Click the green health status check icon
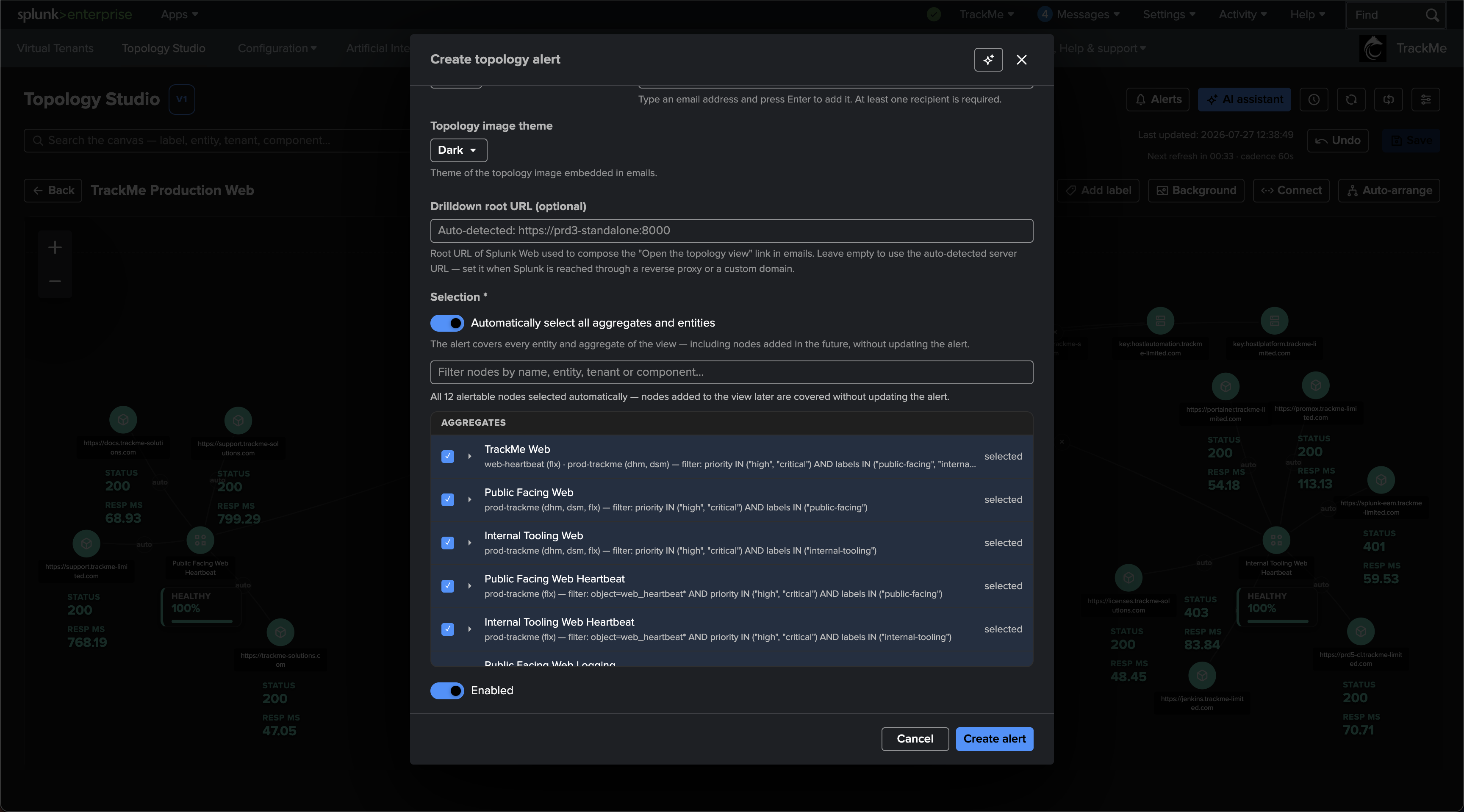The image size is (1464, 812). pyautogui.click(x=934, y=15)
